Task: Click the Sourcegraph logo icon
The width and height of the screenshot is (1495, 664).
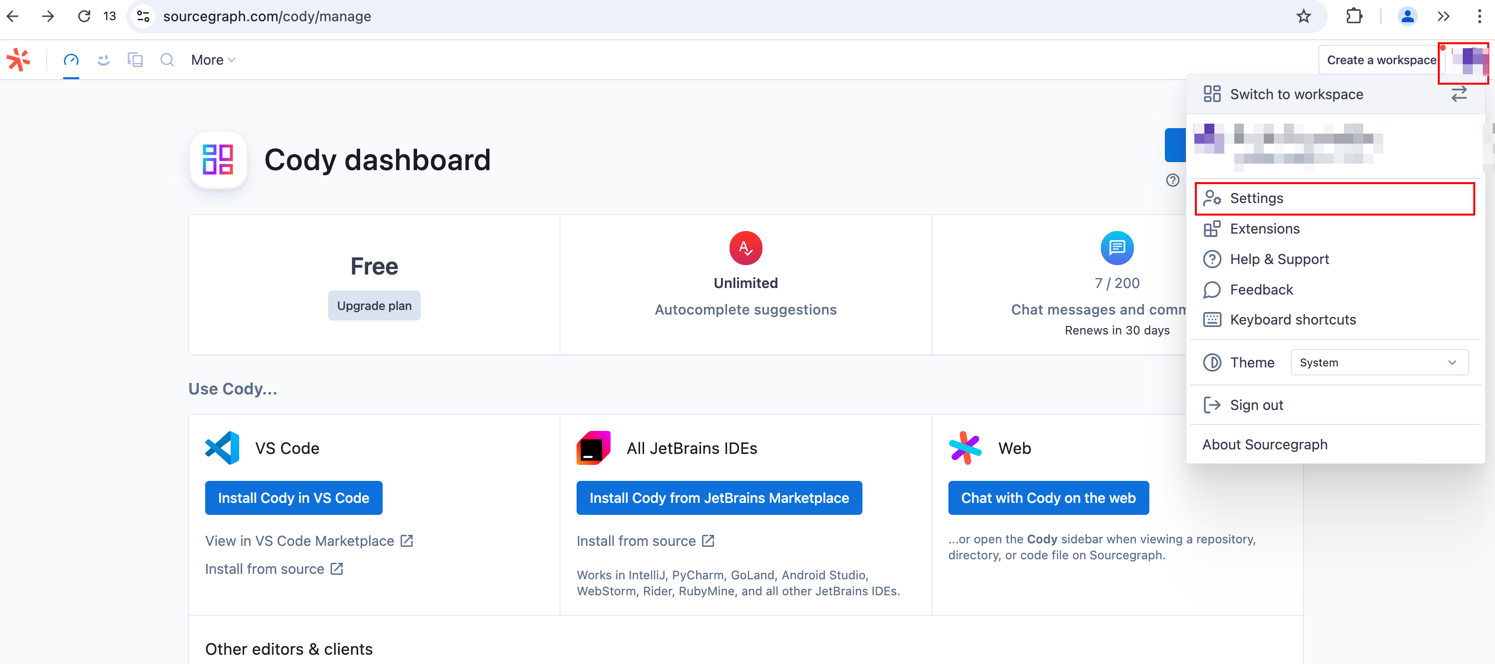Action: coord(18,60)
